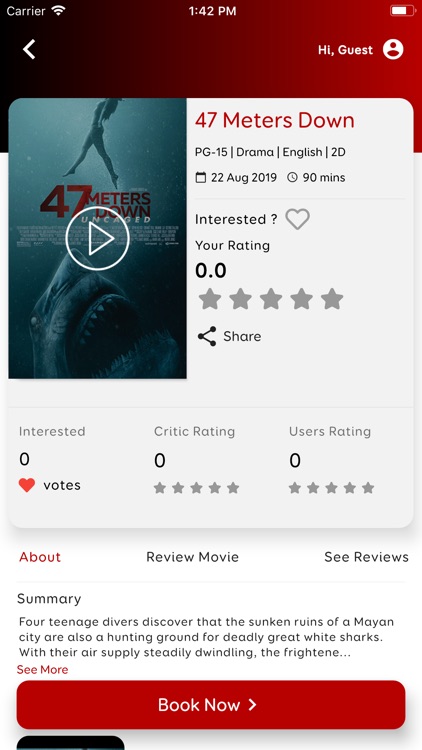Click the red votes heart icon
Image resolution: width=422 pixels, height=750 pixels.
pos(27,485)
